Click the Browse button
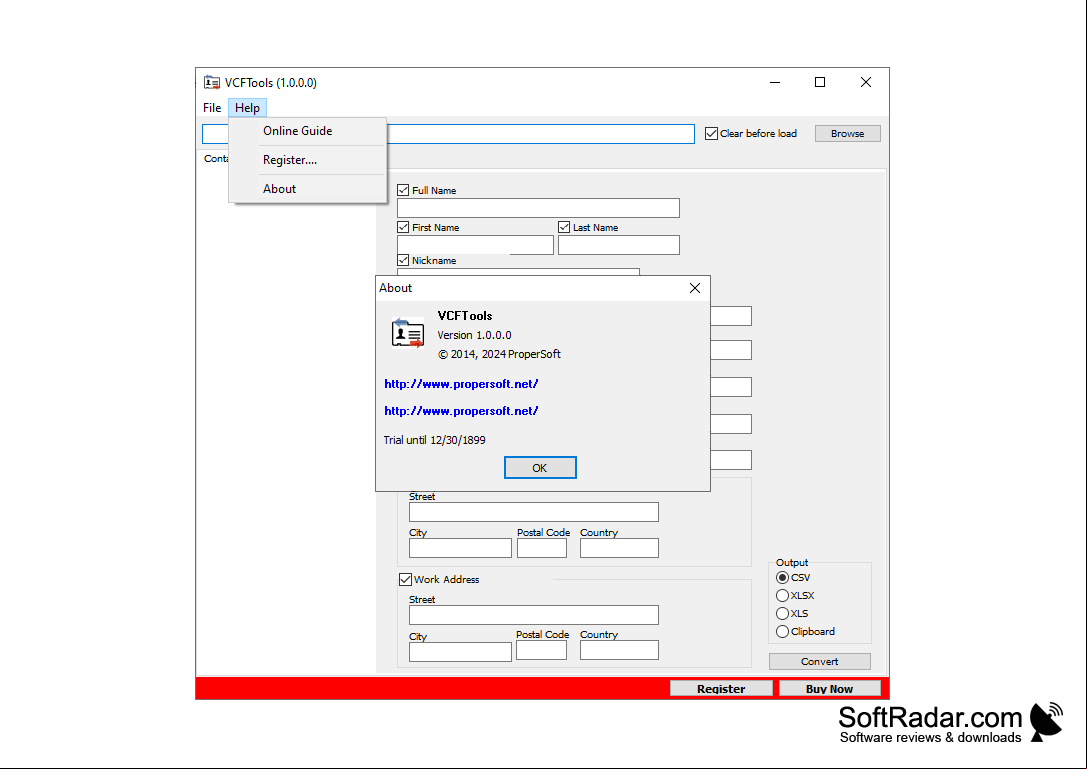This screenshot has height=769, width=1087. tap(847, 133)
